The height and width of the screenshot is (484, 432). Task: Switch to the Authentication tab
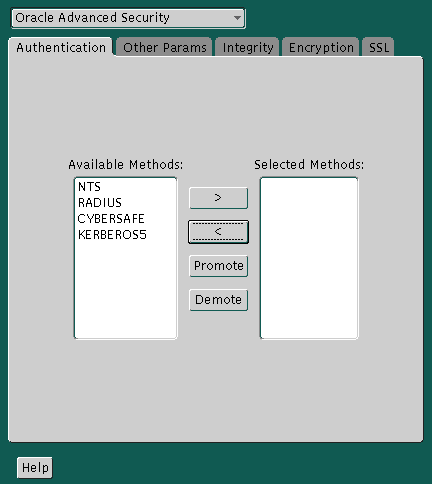(61, 48)
